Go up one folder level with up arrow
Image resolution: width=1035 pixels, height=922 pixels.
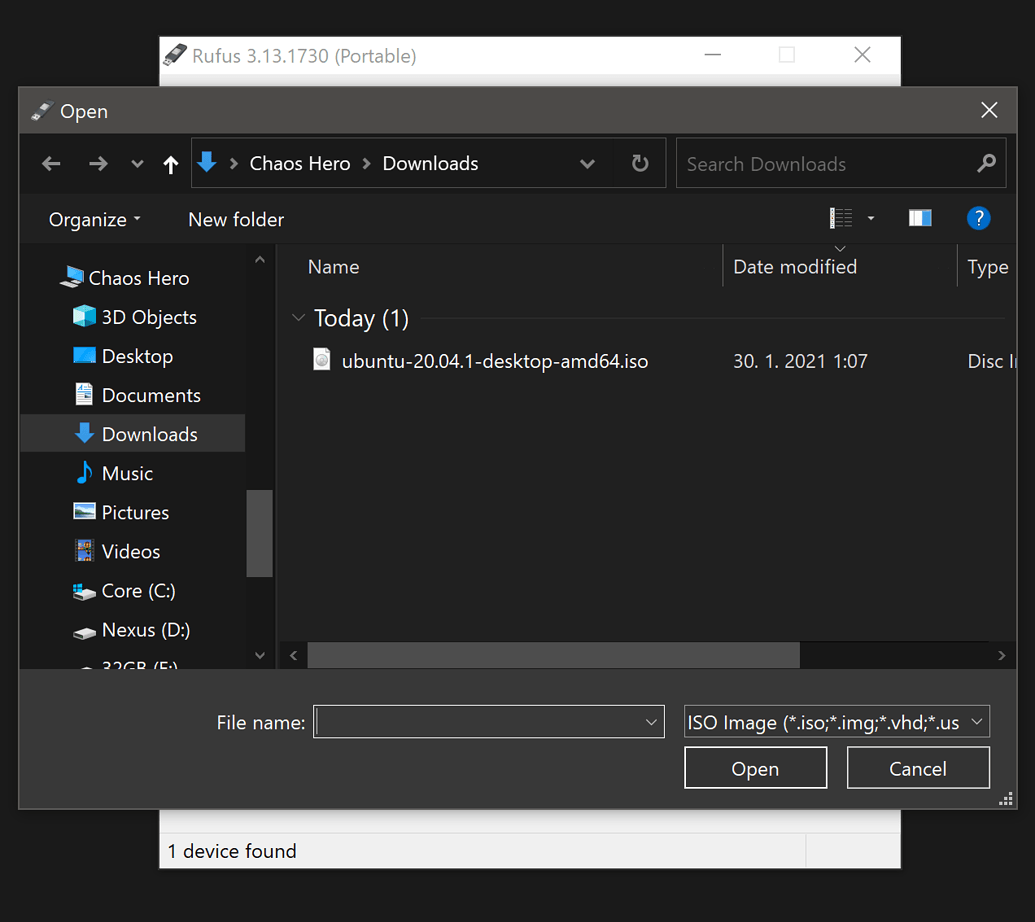point(170,163)
